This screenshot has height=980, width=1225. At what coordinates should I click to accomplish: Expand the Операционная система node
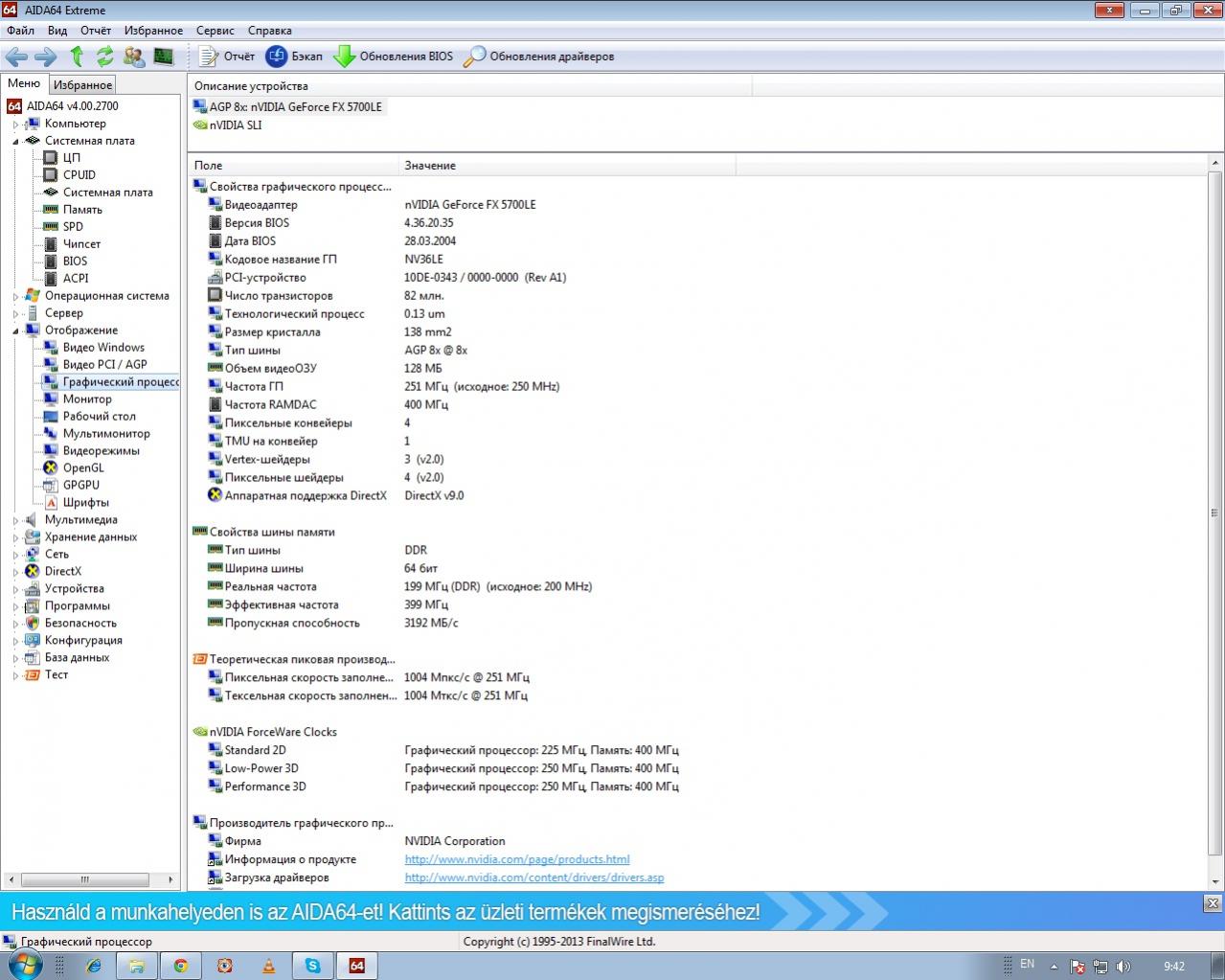click(x=15, y=296)
